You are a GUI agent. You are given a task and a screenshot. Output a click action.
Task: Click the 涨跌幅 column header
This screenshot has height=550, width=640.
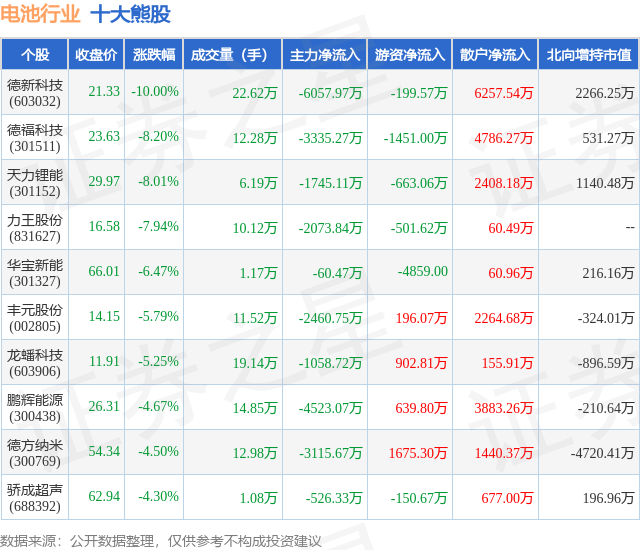pyautogui.click(x=154, y=55)
